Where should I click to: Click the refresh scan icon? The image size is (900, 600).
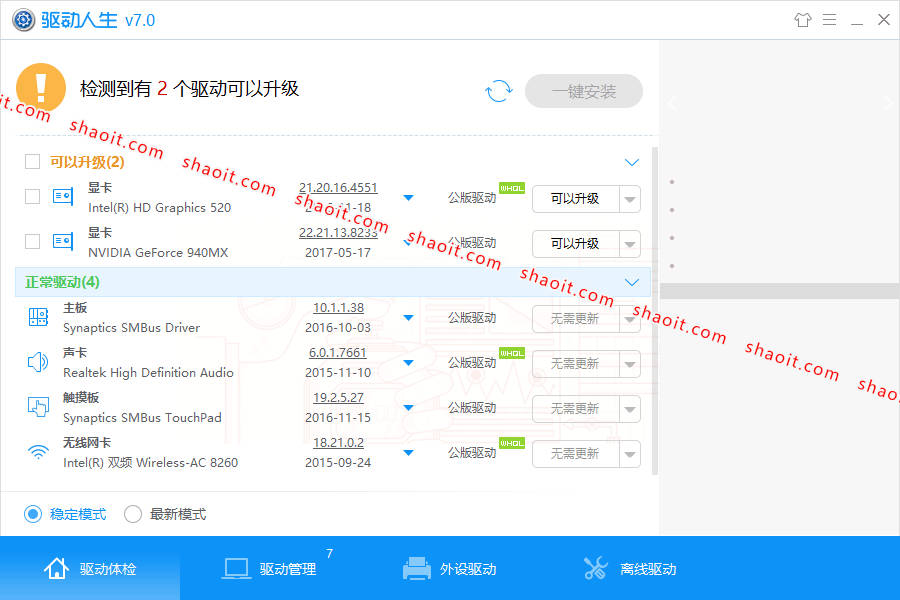498,91
